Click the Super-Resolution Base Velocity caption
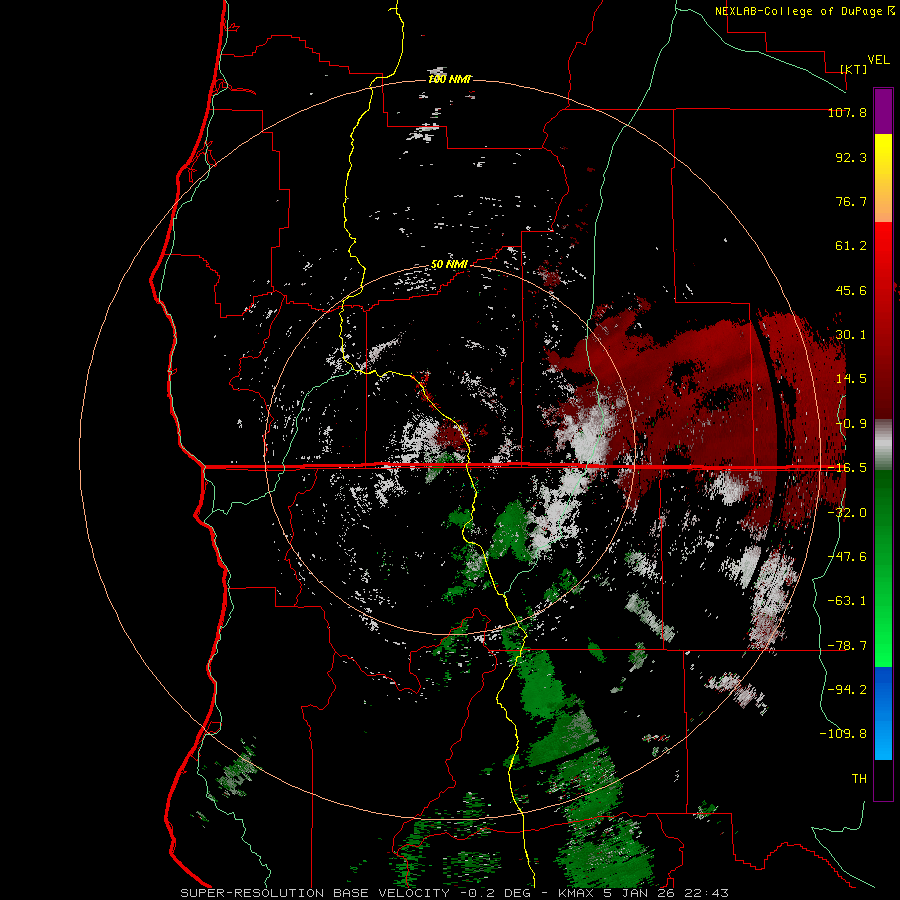The width and height of the screenshot is (900, 900). click(455, 893)
